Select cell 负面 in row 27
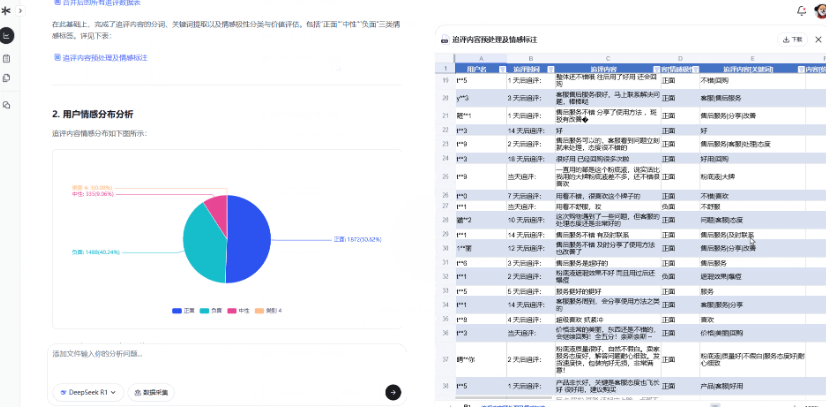The image size is (826, 409). coord(680,206)
